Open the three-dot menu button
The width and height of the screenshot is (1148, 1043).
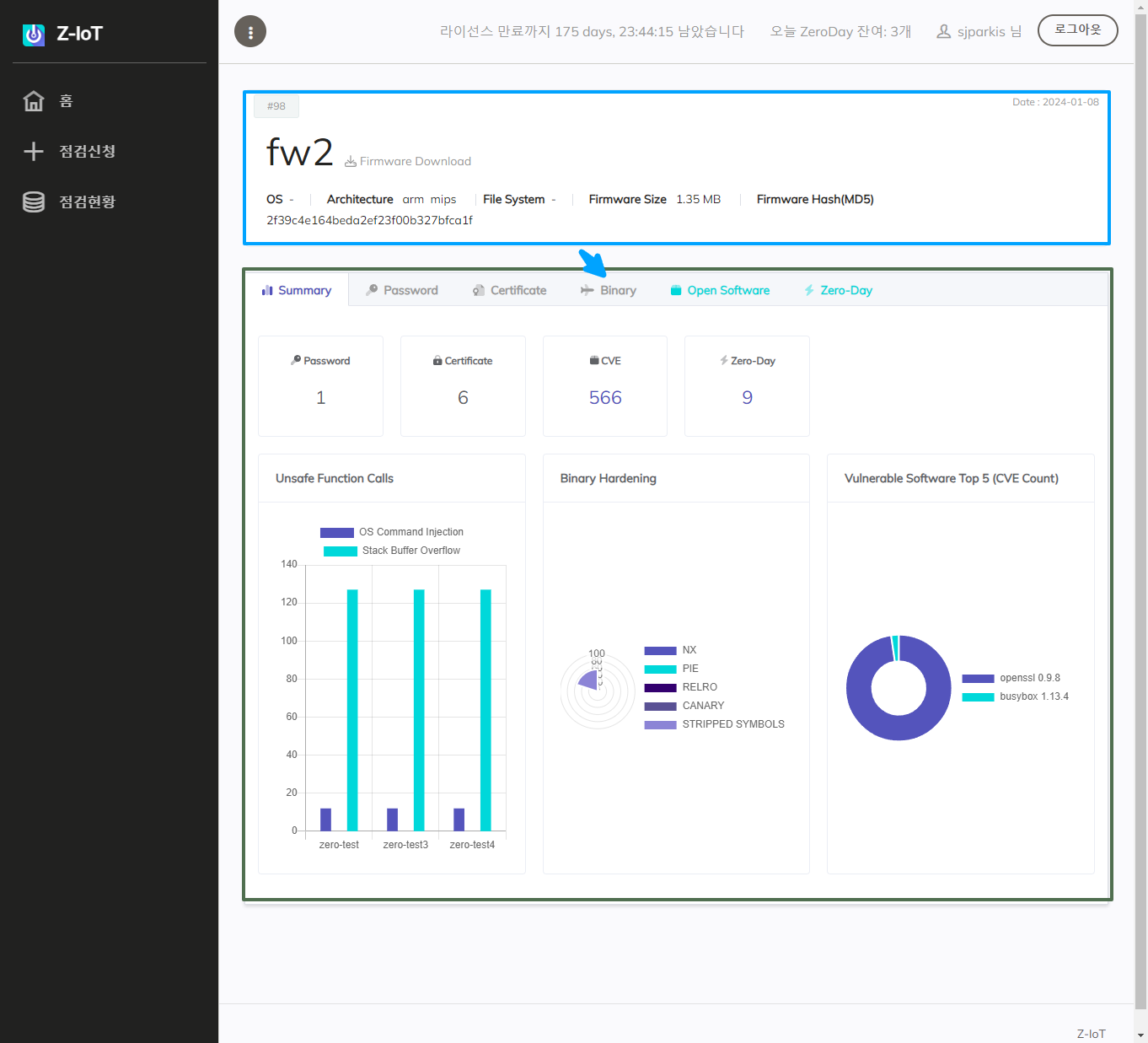point(250,32)
